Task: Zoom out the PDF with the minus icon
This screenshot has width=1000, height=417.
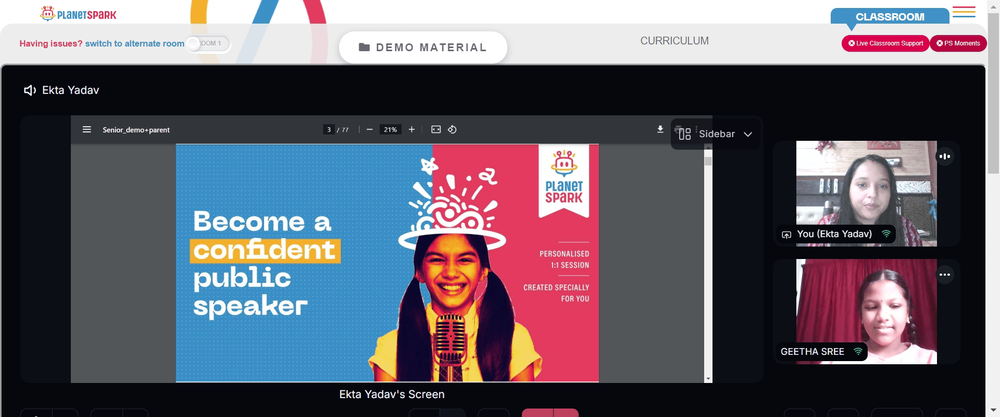Action: point(369,129)
